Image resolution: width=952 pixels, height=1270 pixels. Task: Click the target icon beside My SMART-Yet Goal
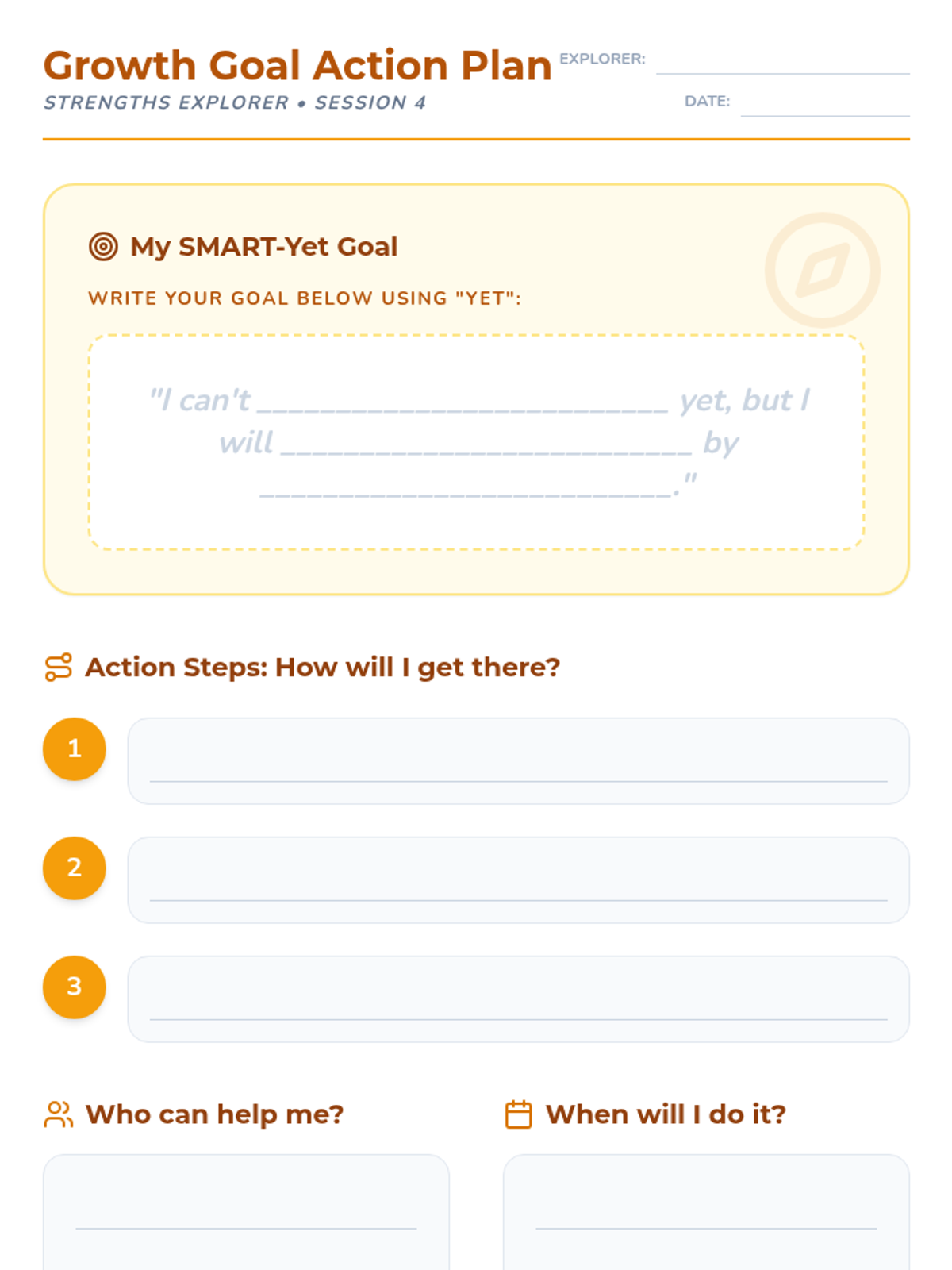103,247
